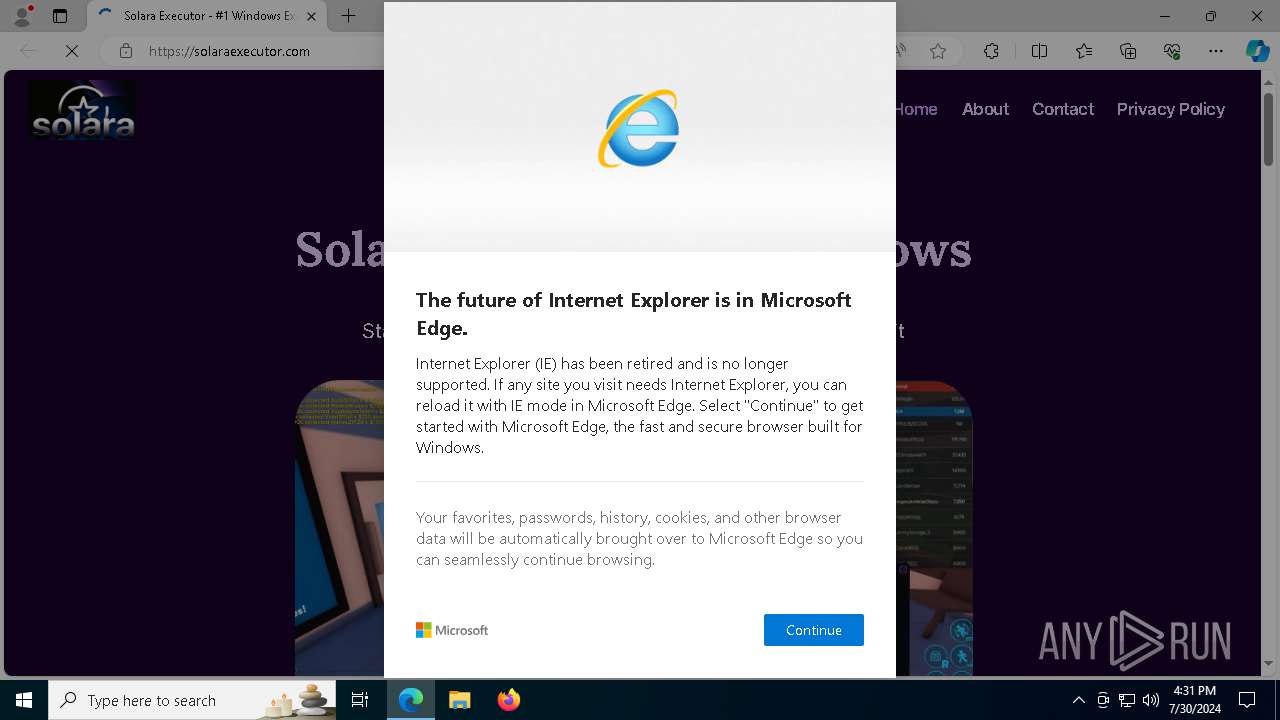Add this page to favorites (star icon)
Viewport: 1280px width, 720px height.
[937, 51]
